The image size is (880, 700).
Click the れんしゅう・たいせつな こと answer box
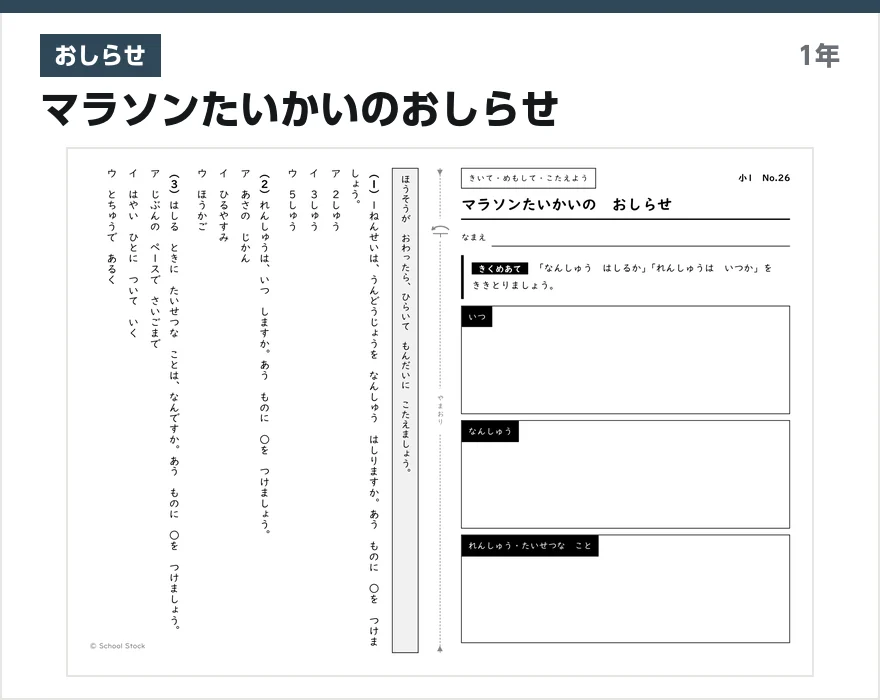click(x=625, y=589)
